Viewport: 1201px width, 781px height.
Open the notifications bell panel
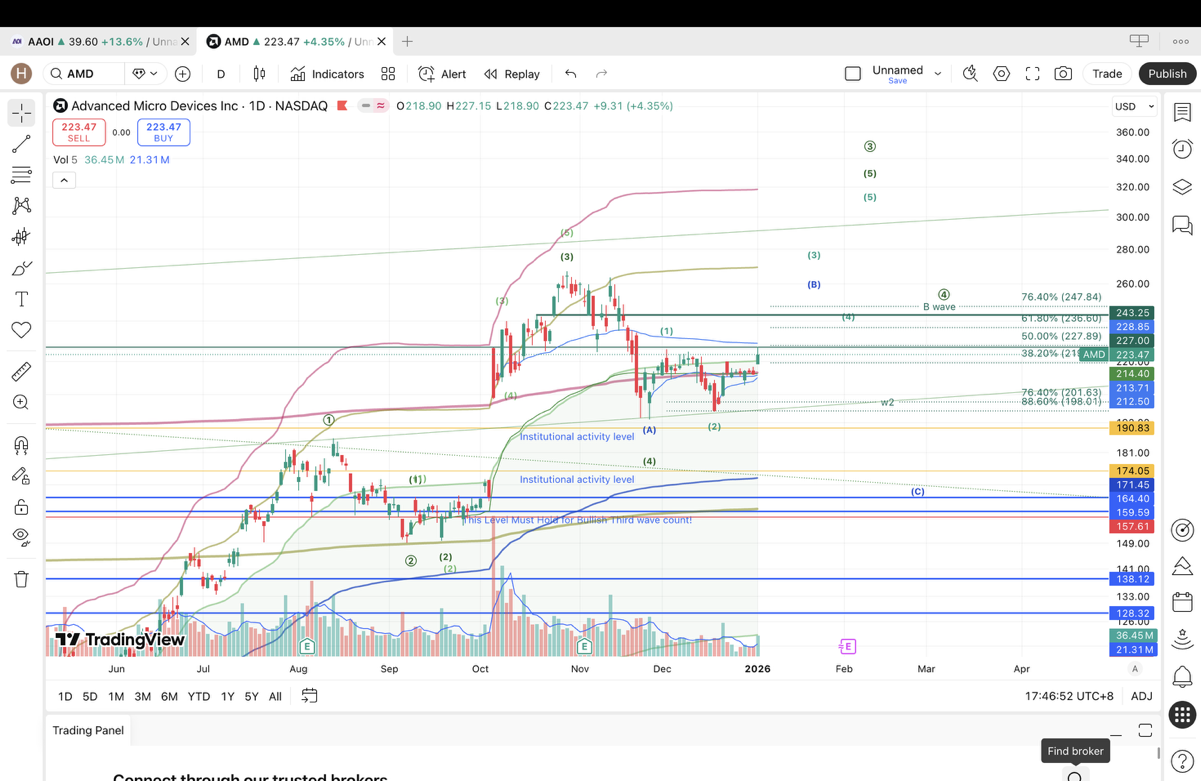point(1182,677)
